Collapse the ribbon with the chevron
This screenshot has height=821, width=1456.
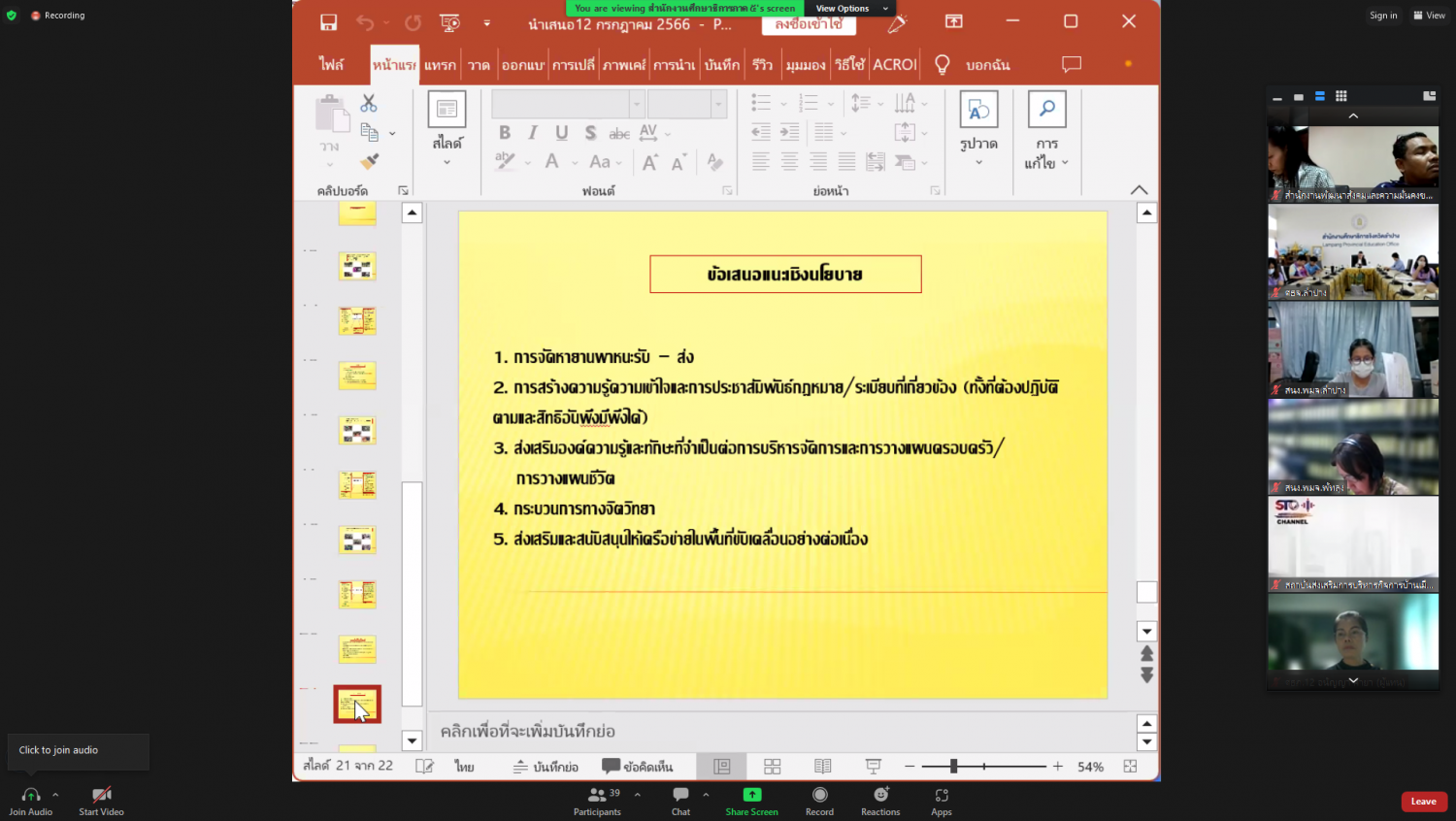1140,190
